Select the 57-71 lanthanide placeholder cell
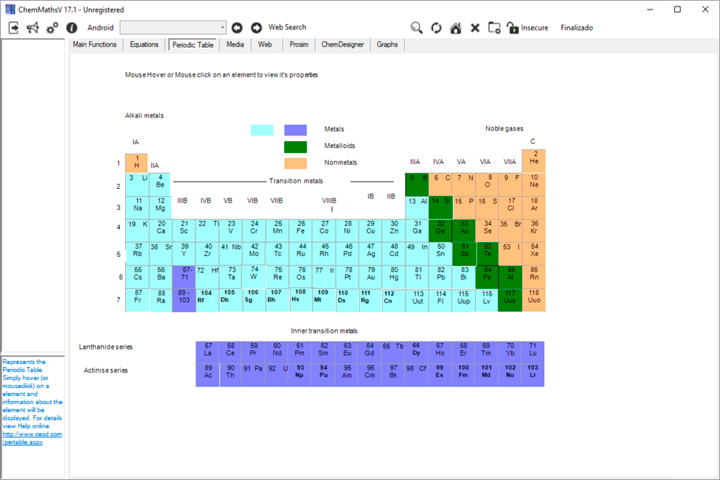Image resolution: width=720 pixels, height=480 pixels. (184, 277)
